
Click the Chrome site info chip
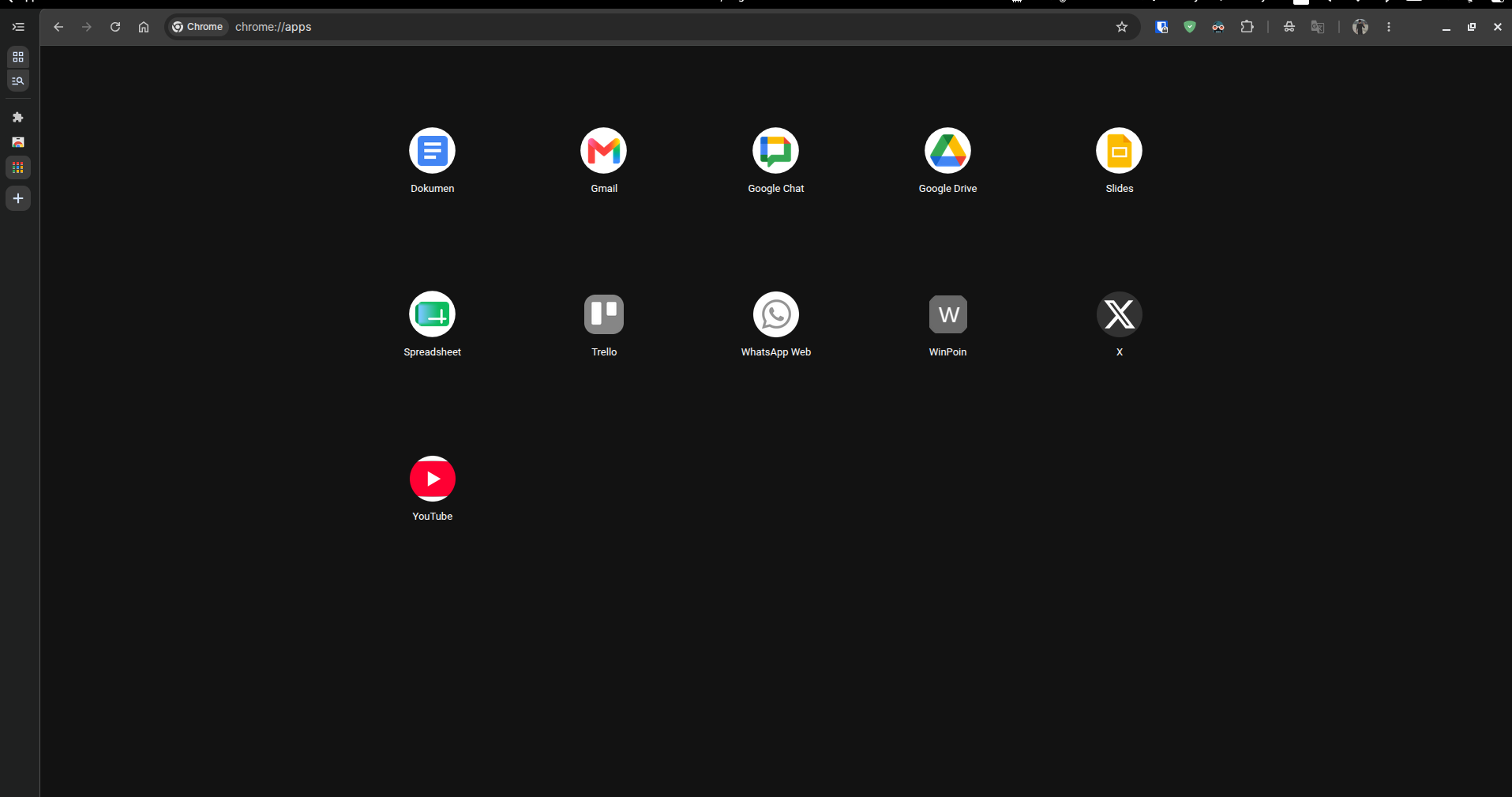pyautogui.click(x=197, y=27)
